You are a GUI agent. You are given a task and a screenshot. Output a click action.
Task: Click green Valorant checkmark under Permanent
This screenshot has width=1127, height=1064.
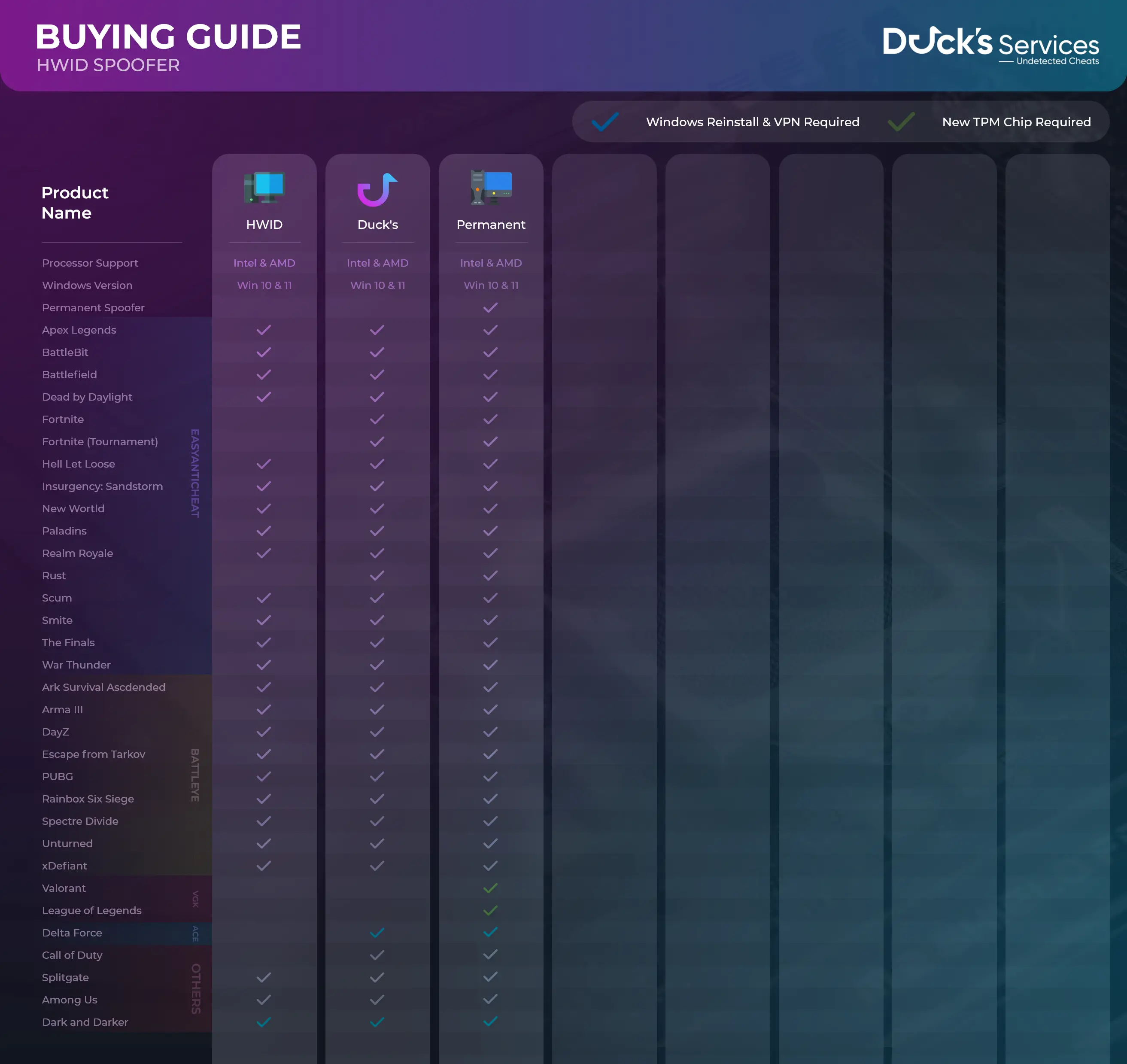pyautogui.click(x=490, y=888)
